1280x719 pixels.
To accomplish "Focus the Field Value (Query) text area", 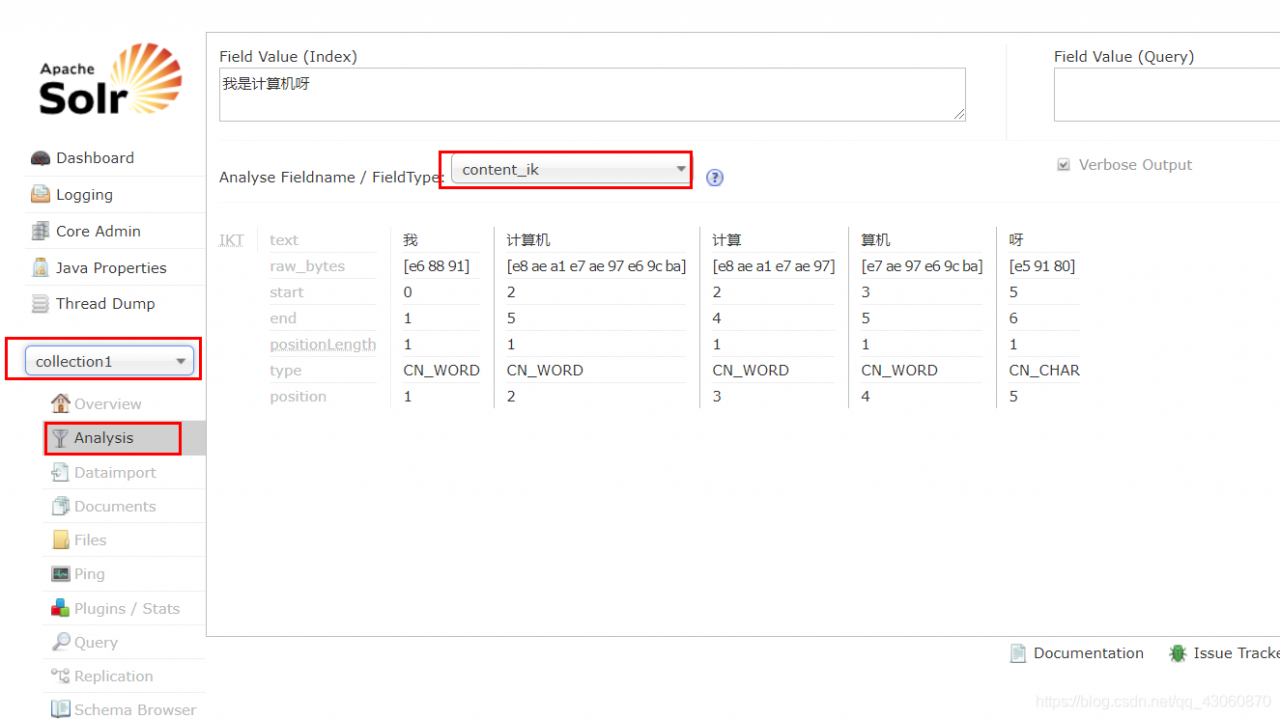I will click(1166, 95).
